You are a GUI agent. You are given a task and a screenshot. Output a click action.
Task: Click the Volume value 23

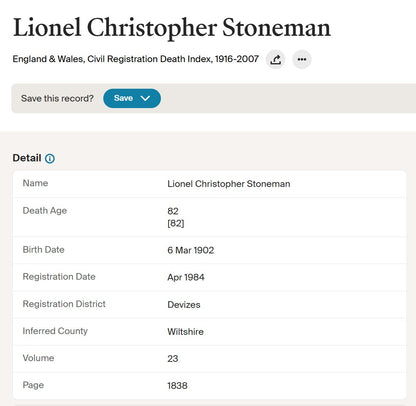coord(173,359)
